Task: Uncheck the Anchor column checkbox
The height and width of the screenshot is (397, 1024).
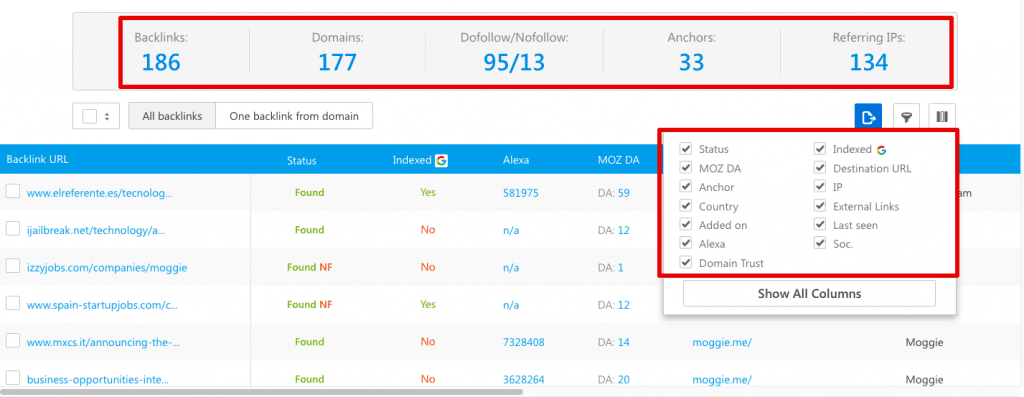Action: pyautogui.click(x=685, y=187)
